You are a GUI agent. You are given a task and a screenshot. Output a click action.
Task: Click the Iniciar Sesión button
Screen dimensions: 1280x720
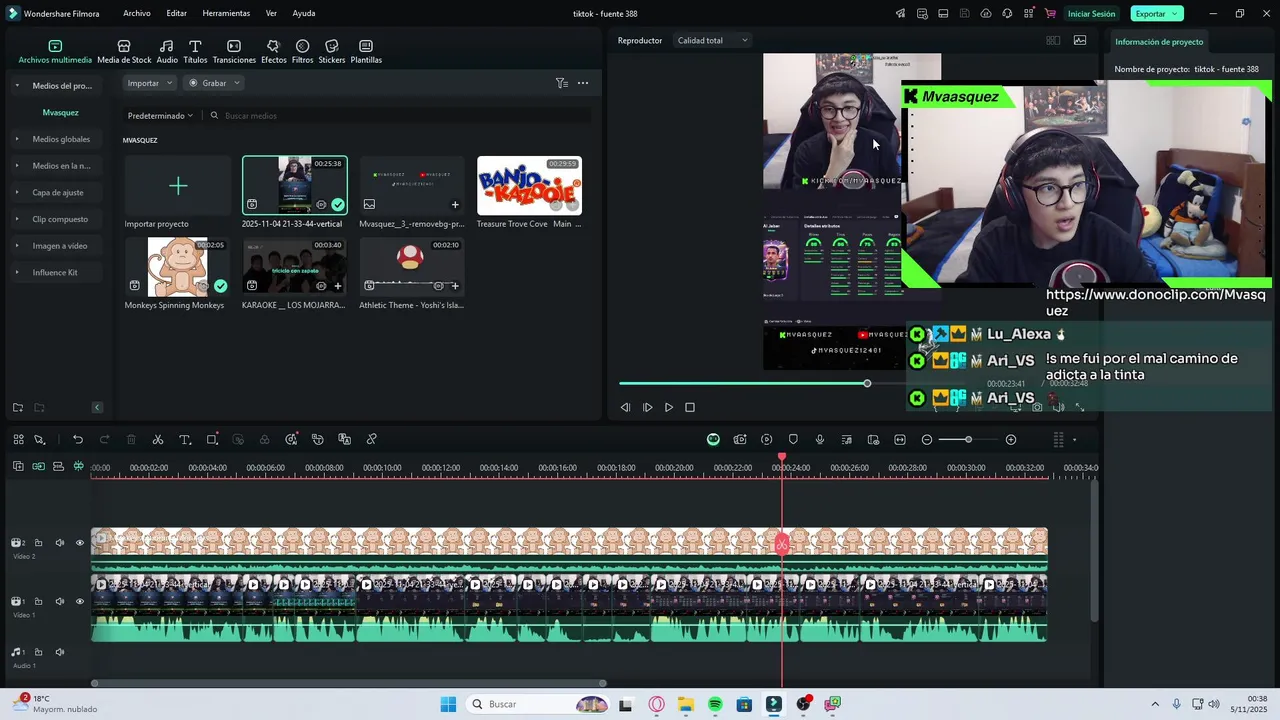(1091, 13)
